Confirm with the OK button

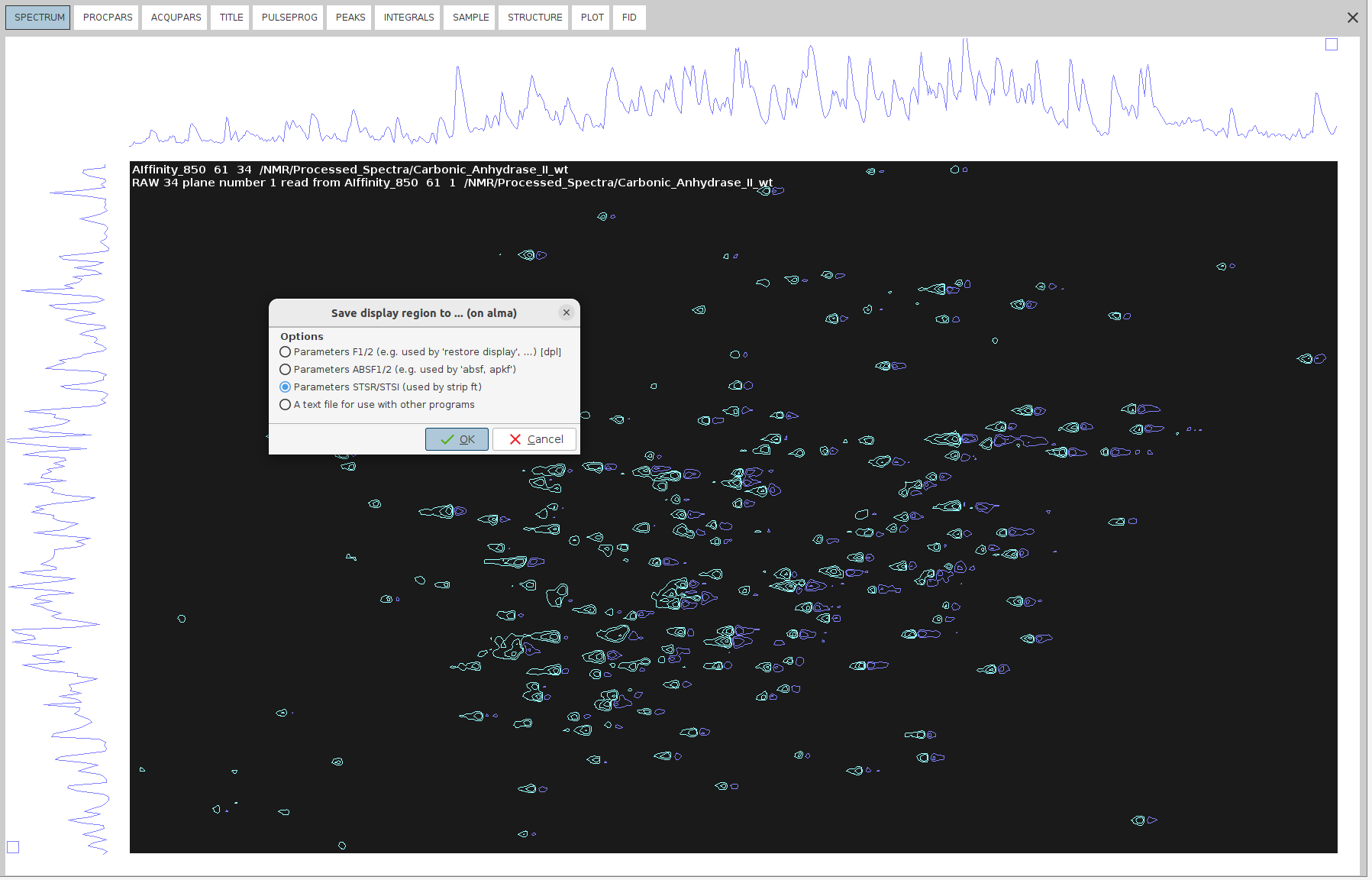(457, 439)
